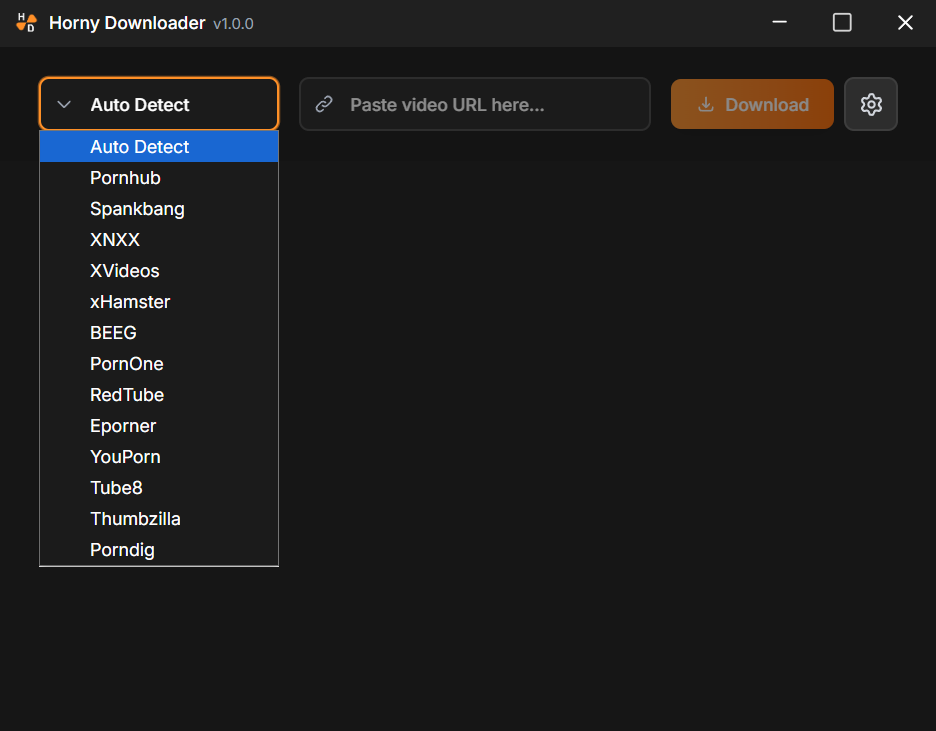Choose XNXX from the site list

click(x=115, y=240)
